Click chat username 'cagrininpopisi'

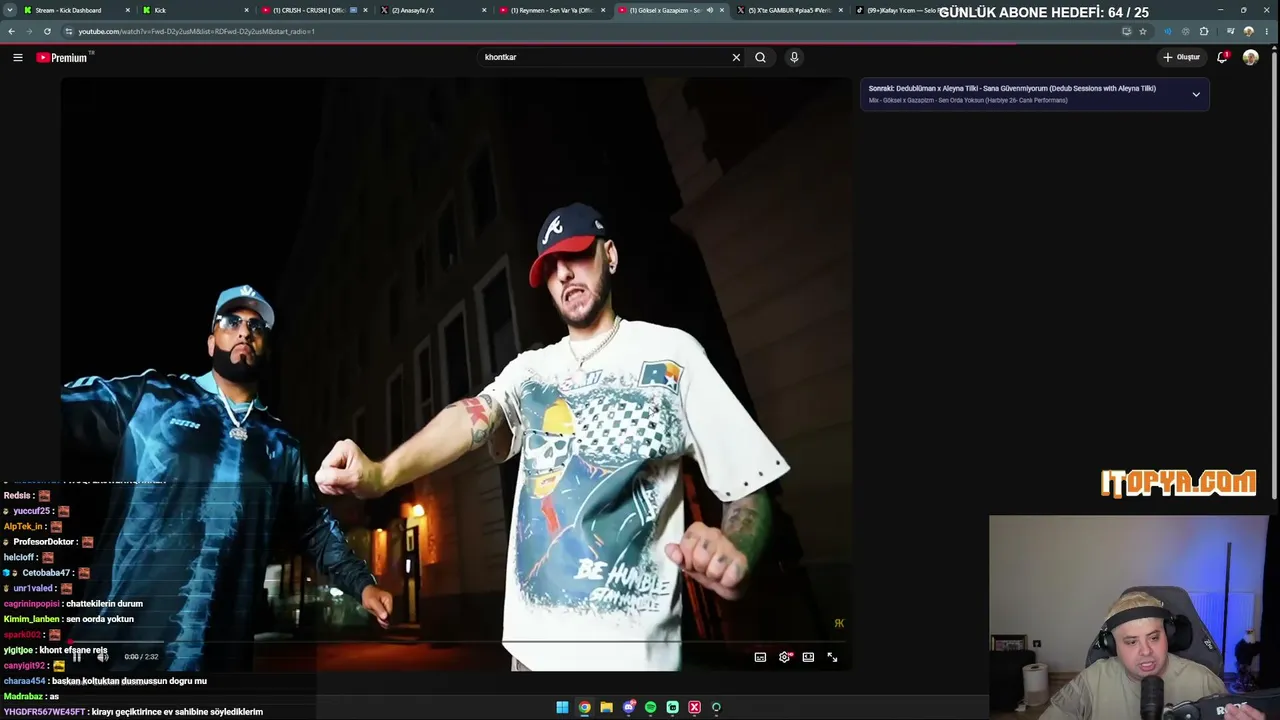(x=31, y=604)
